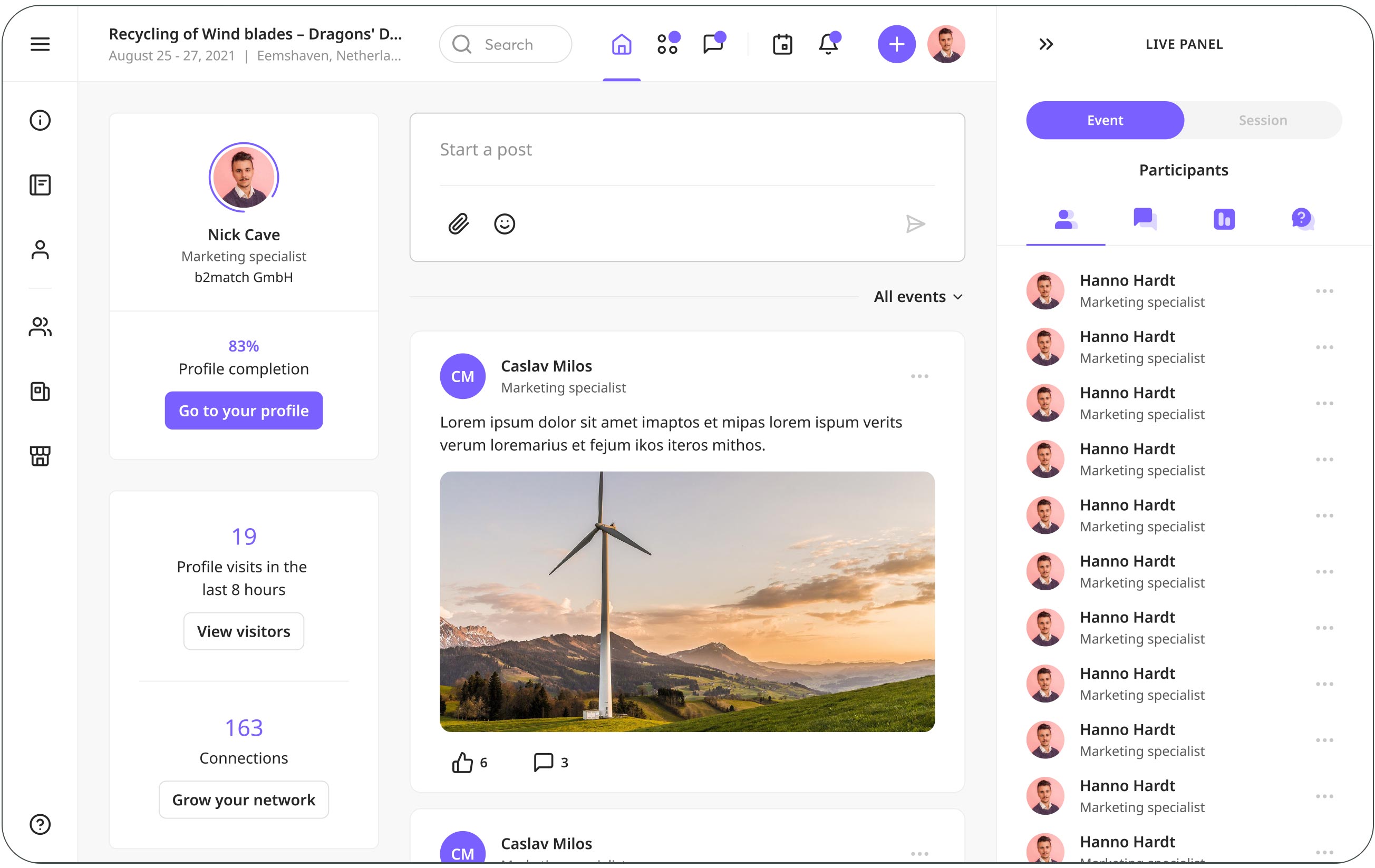Click the home icon in top navigation
The height and width of the screenshot is (868, 1375).
coord(621,44)
